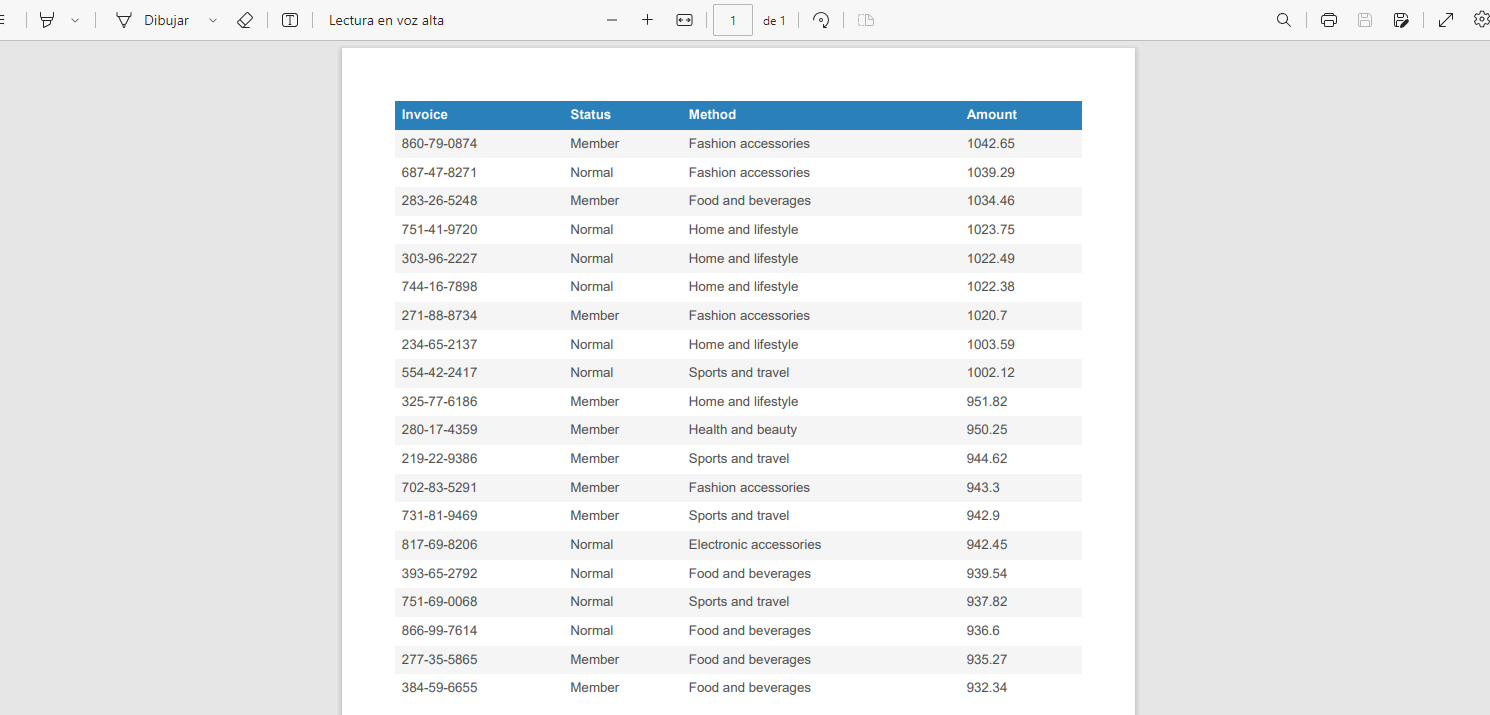Click the page view layout icon

(x=866, y=20)
